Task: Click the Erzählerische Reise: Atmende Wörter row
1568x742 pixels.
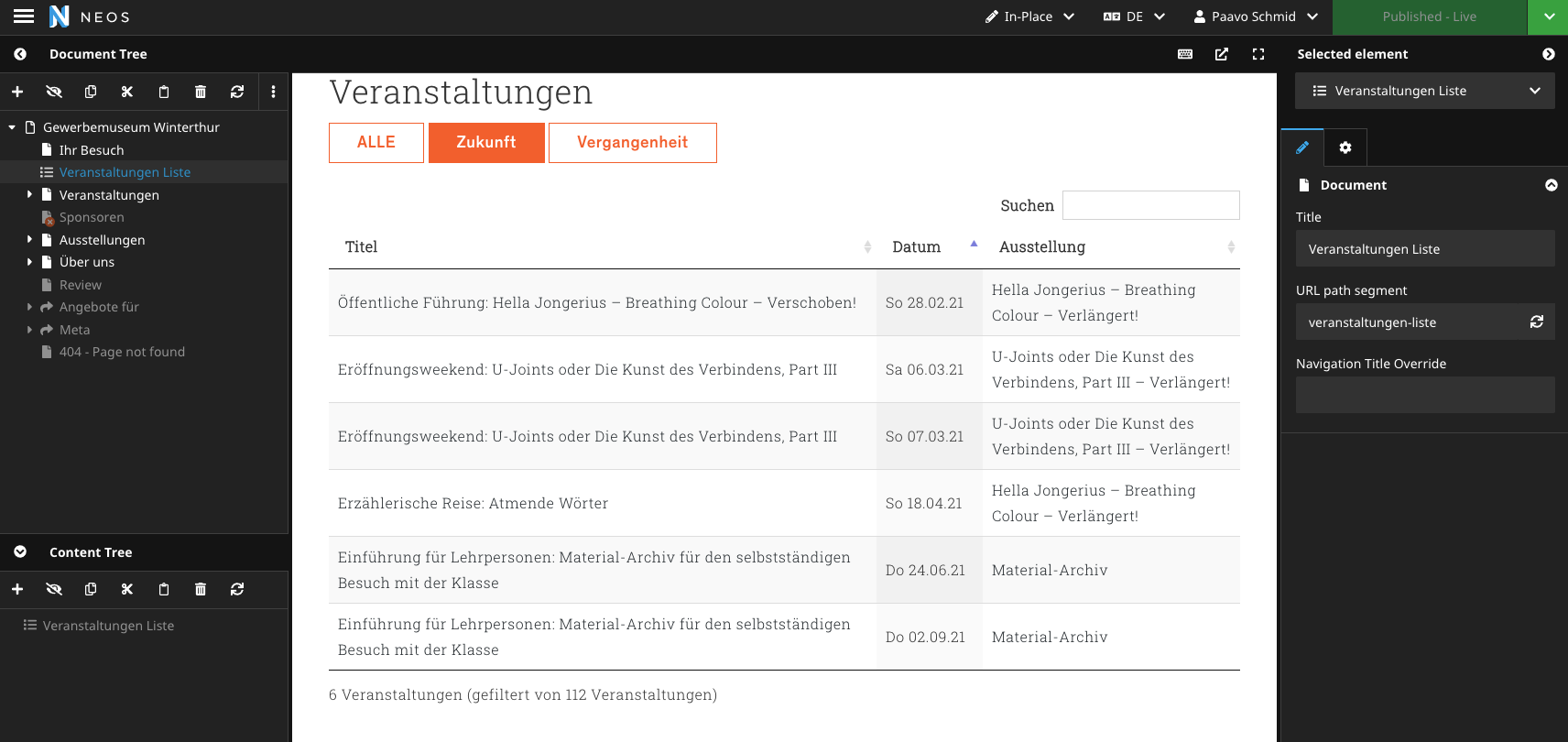Action: (784, 503)
